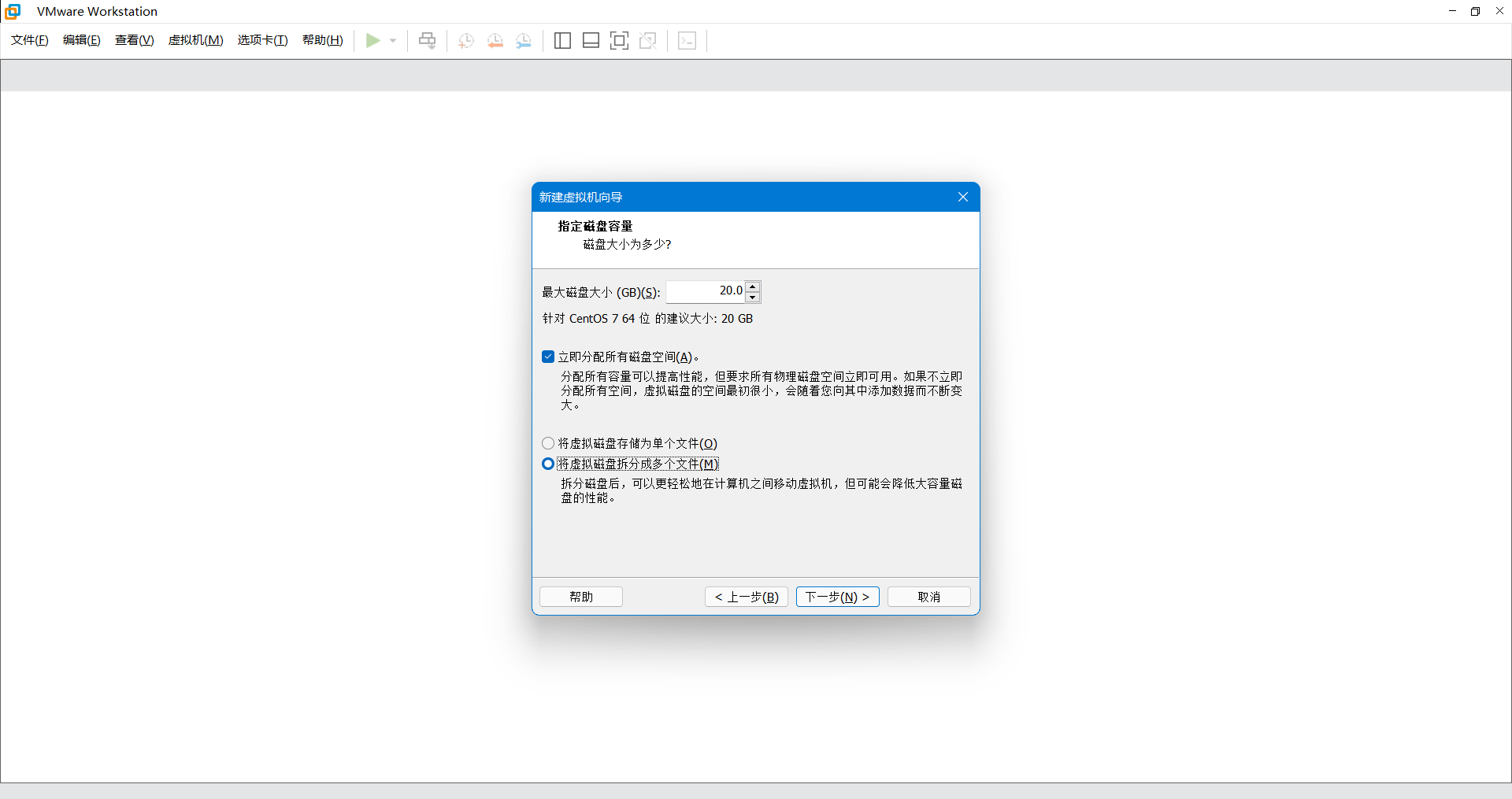The width and height of the screenshot is (1512, 799).
Task: Proceed with the 下一步(N) button
Action: [x=838, y=597]
